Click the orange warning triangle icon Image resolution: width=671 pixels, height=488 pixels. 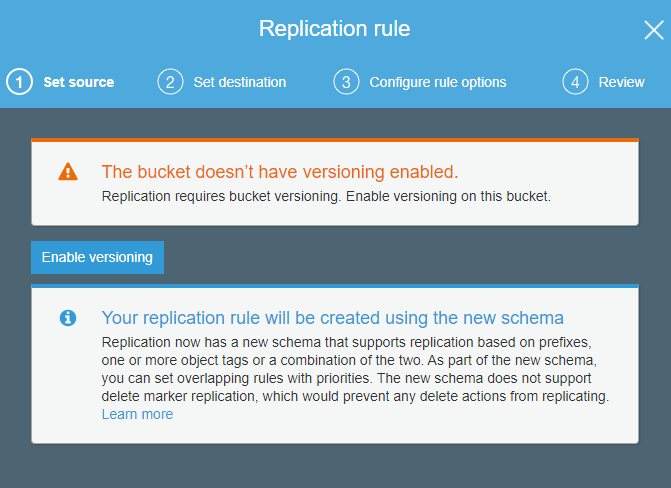click(x=67, y=171)
